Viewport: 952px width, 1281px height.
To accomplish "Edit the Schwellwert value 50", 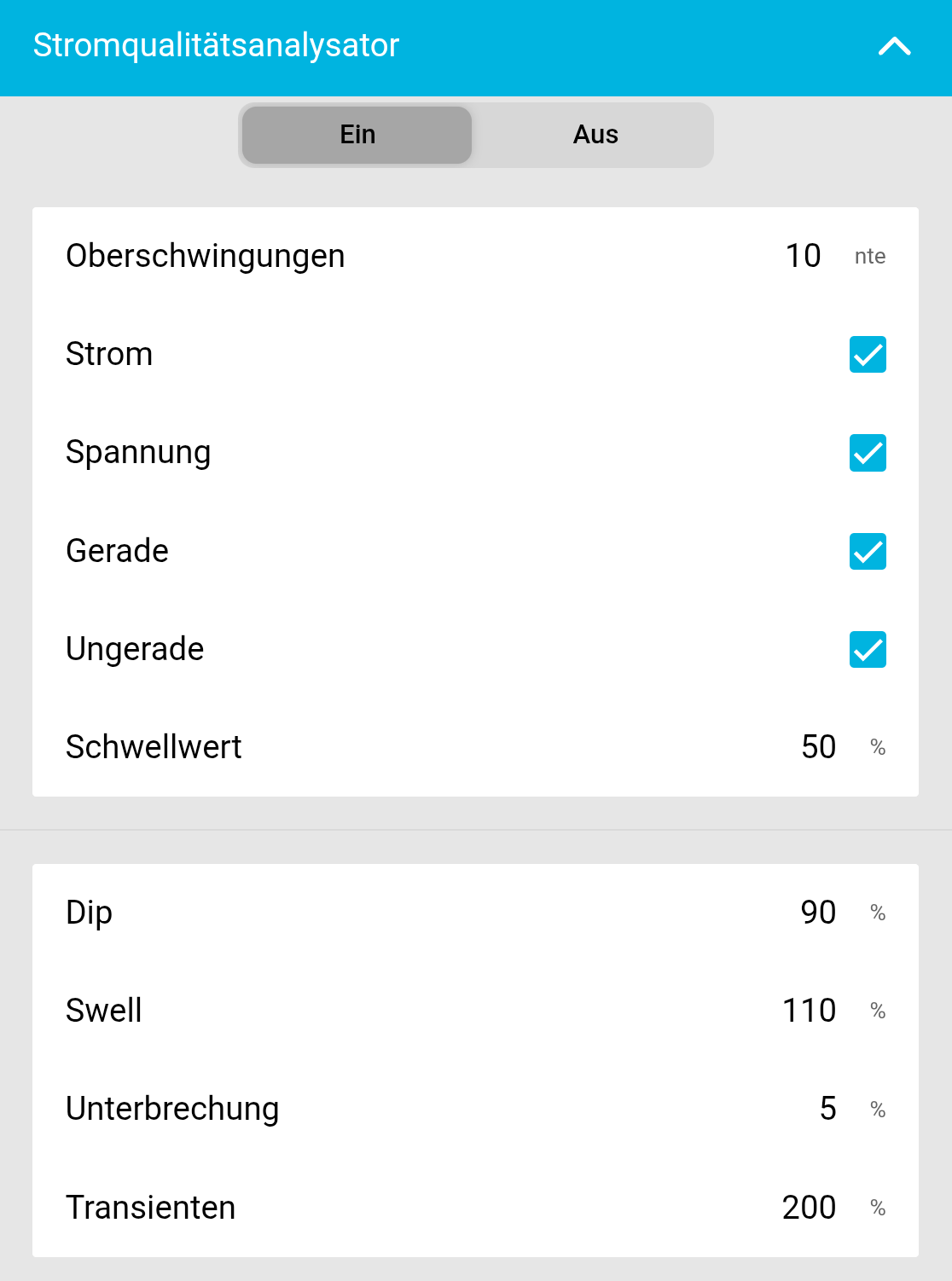I will click(818, 747).
